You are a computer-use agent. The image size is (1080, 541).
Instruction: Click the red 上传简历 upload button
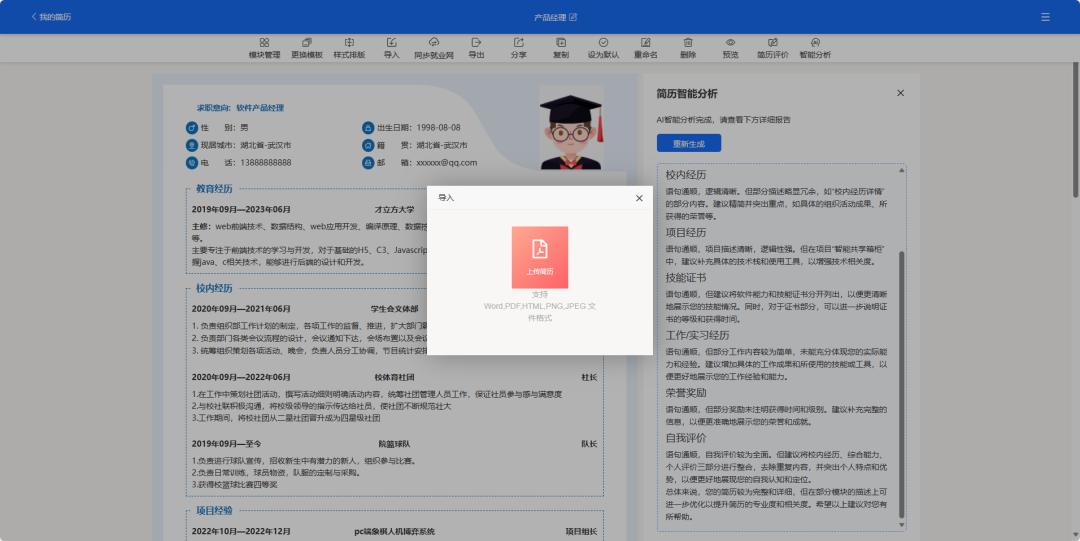(540, 257)
